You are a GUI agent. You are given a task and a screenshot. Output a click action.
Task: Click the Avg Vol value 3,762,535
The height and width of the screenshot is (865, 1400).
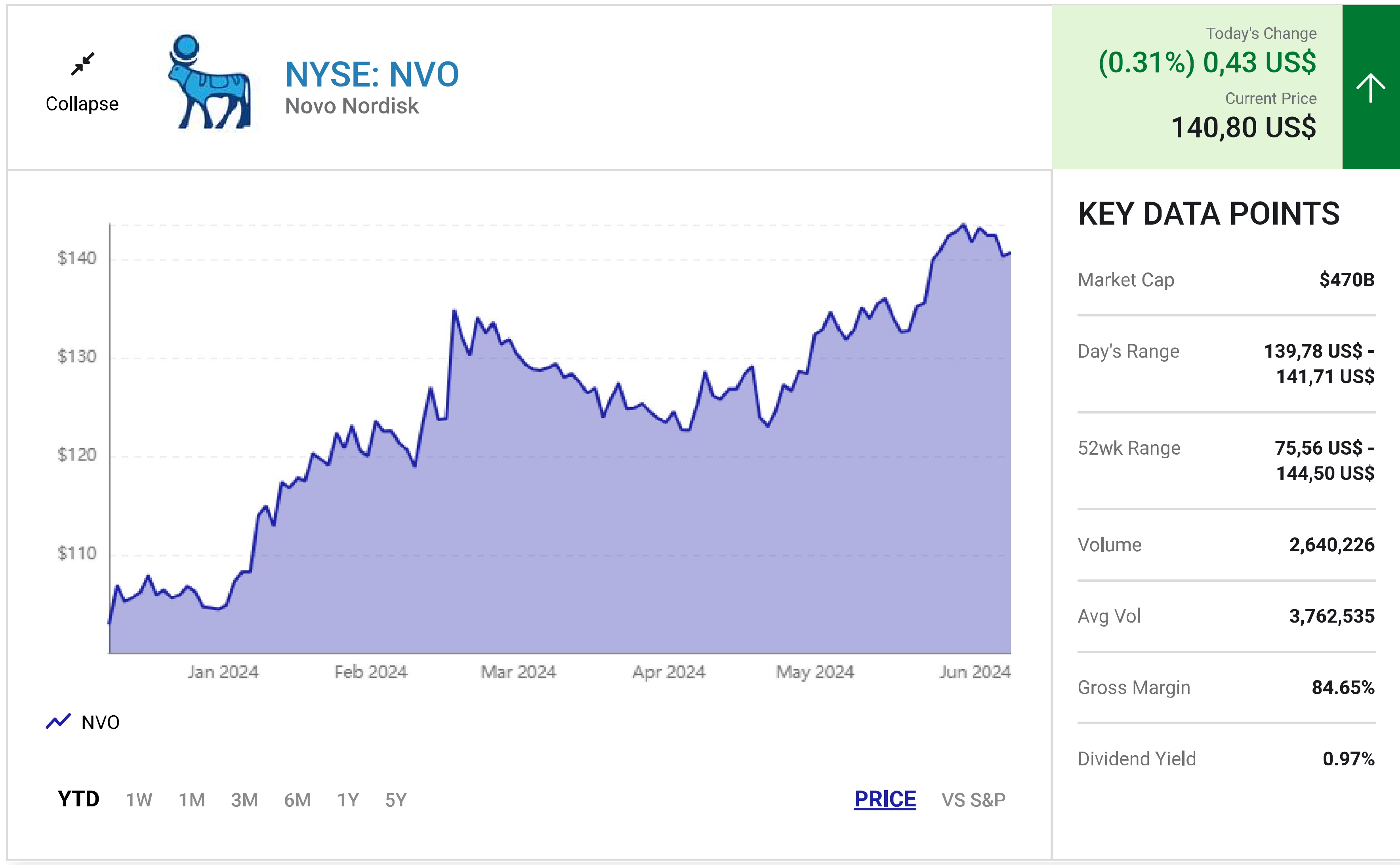[x=1332, y=616]
